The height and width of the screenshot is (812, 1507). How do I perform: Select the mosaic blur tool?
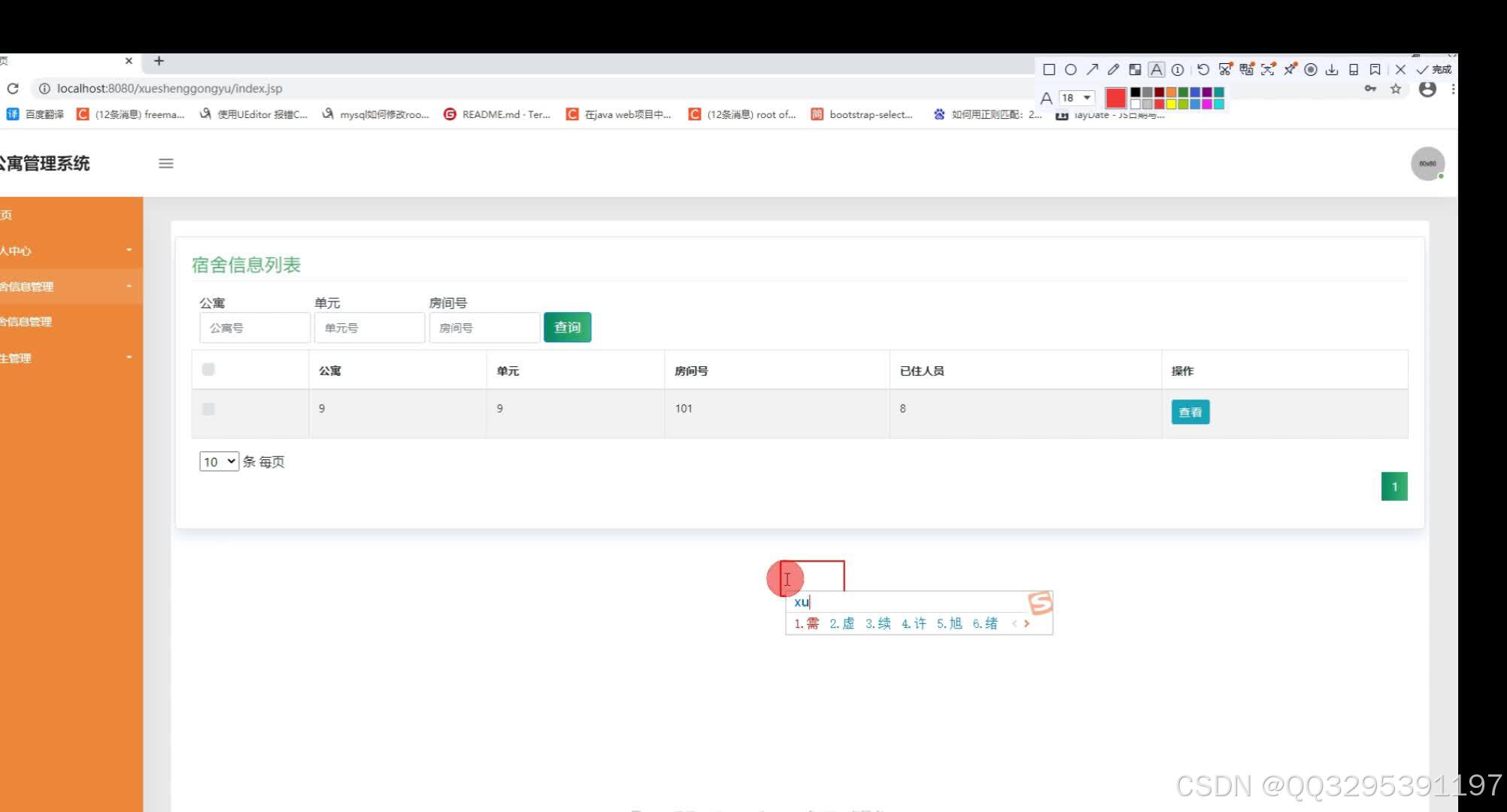pyautogui.click(x=1135, y=70)
